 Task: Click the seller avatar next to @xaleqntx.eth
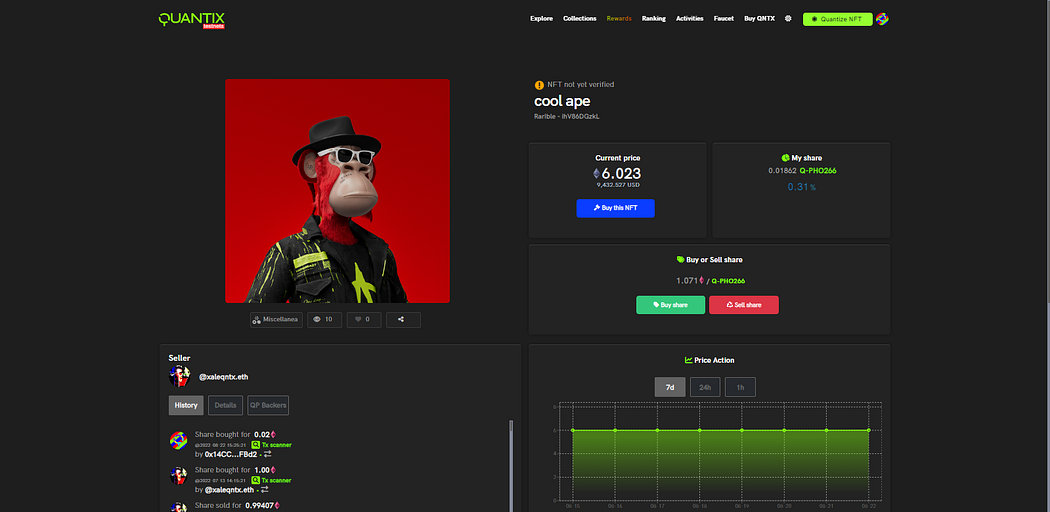(179, 376)
